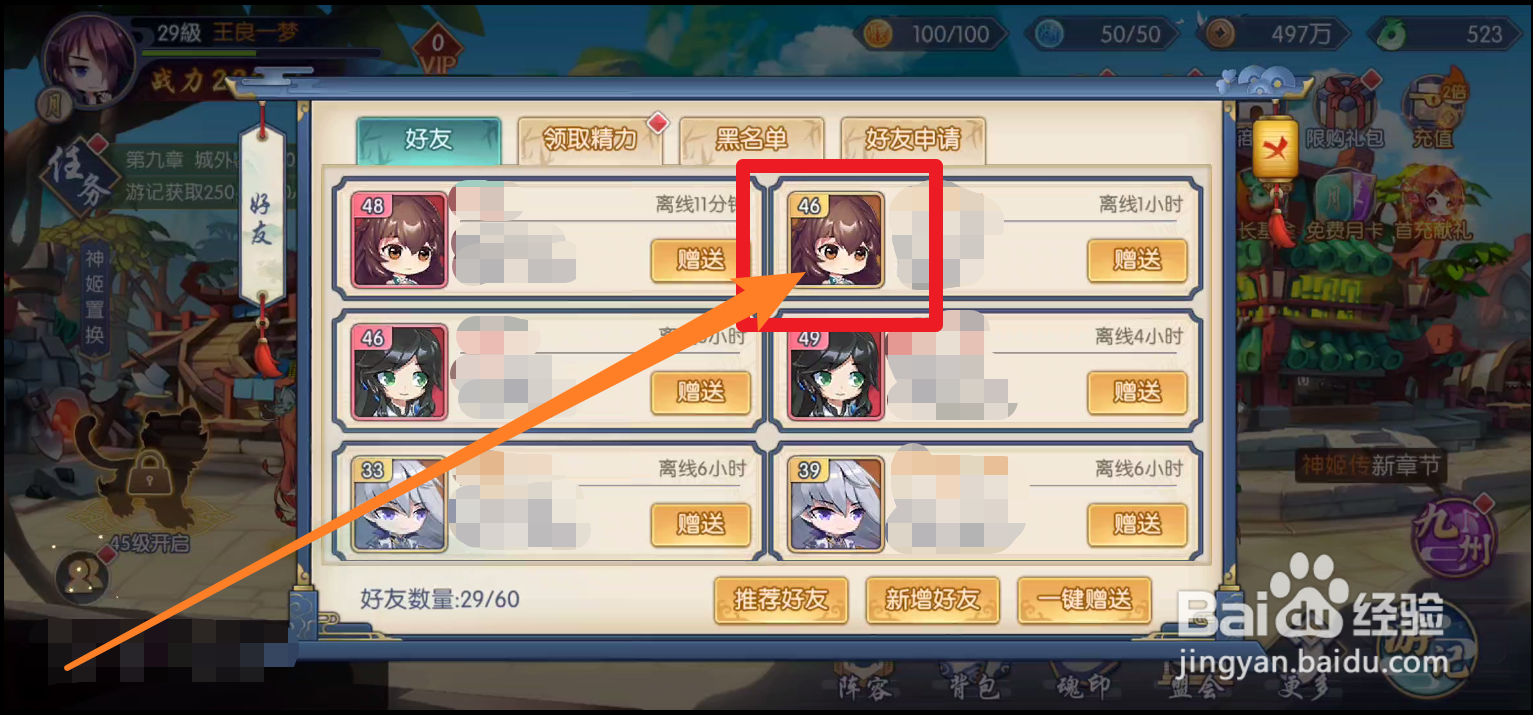The width and height of the screenshot is (1533, 715).
Task: Open the 九州 purple orb icon
Action: pos(1453,537)
